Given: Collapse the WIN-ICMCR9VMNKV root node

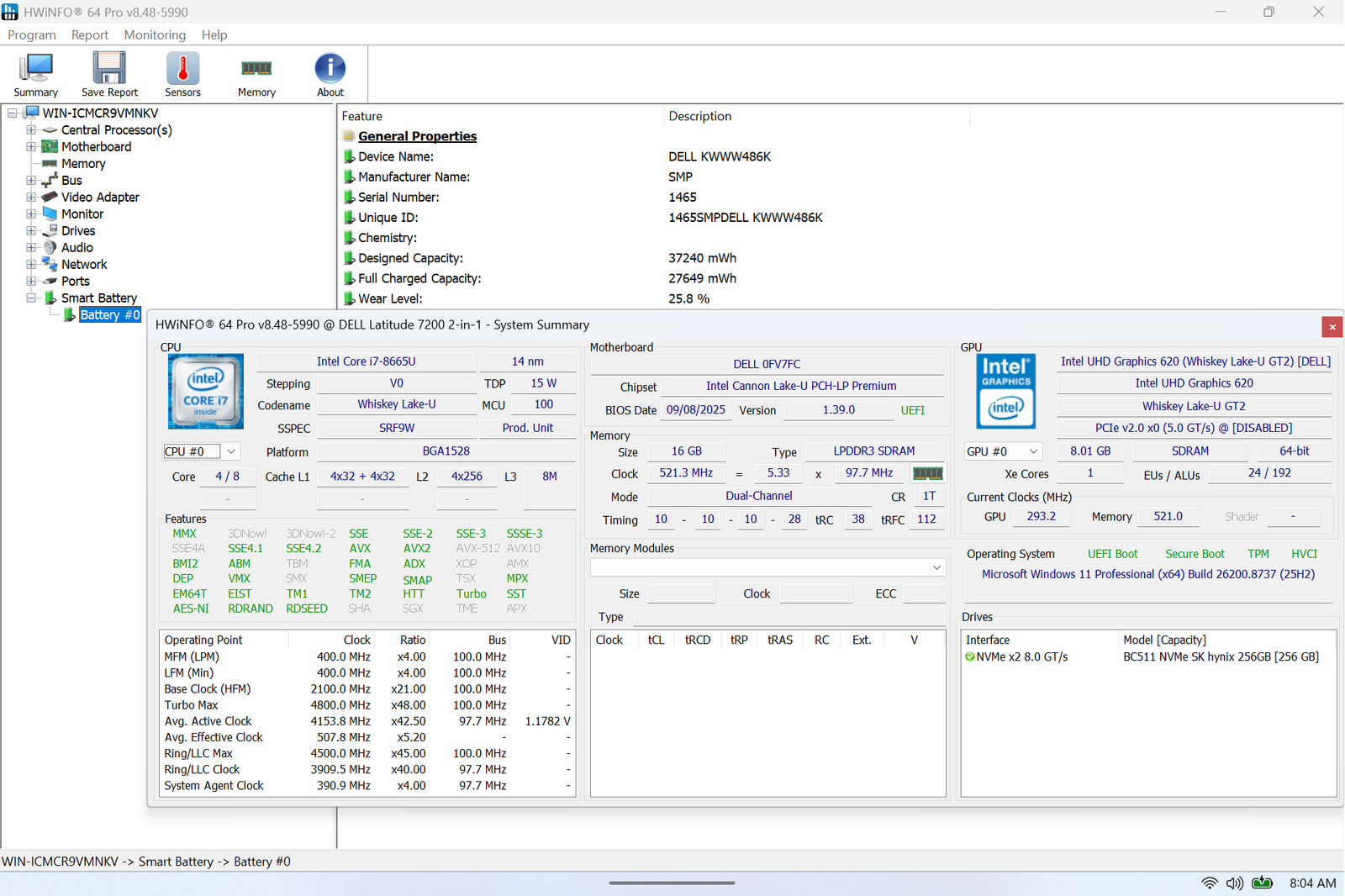Looking at the screenshot, I should pyautogui.click(x=13, y=113).
